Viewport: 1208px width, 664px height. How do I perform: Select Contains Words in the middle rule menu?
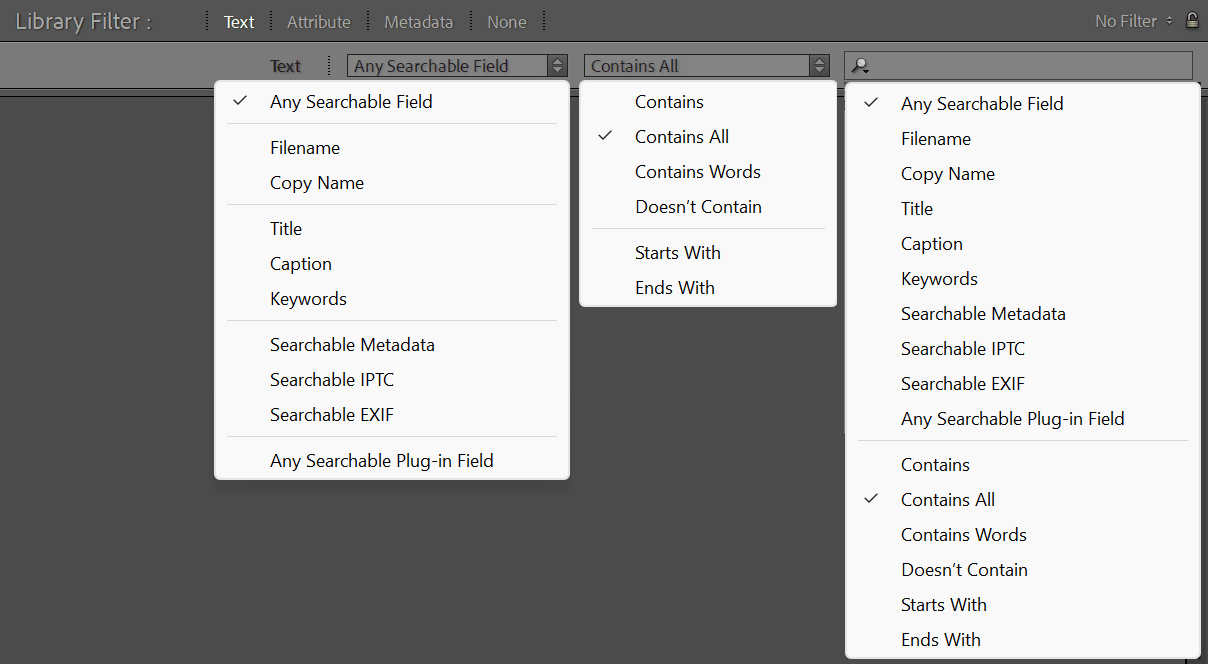click(698, 172)
